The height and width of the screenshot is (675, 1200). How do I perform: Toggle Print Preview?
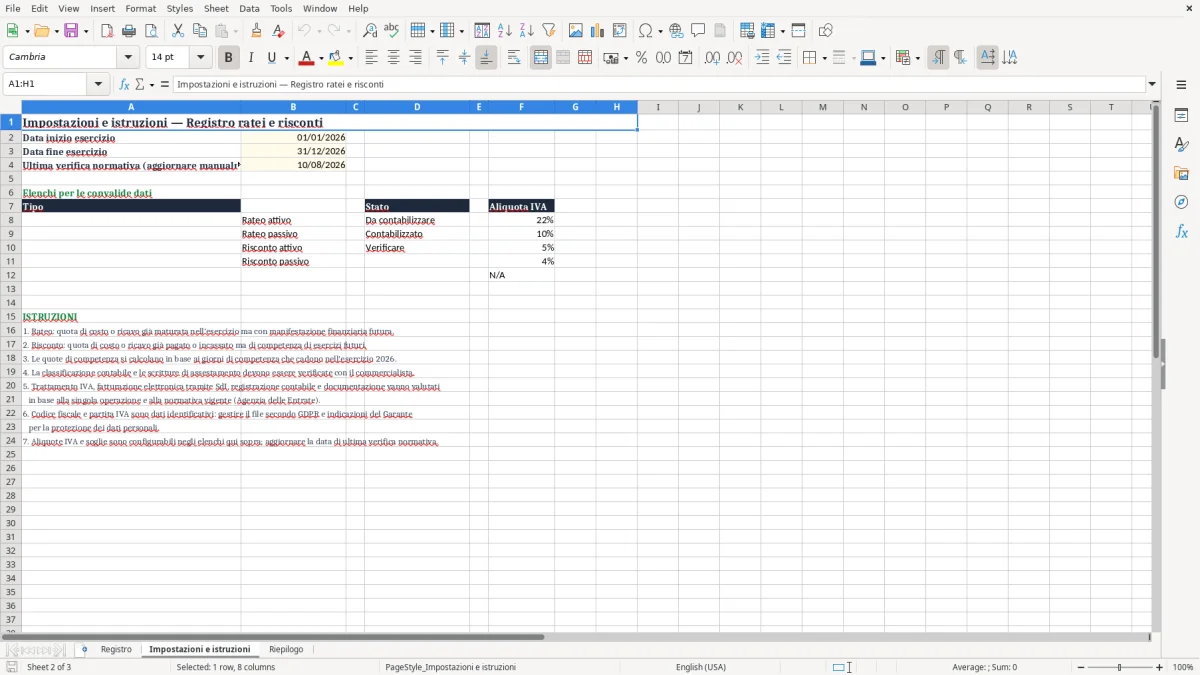coord(151,31)
